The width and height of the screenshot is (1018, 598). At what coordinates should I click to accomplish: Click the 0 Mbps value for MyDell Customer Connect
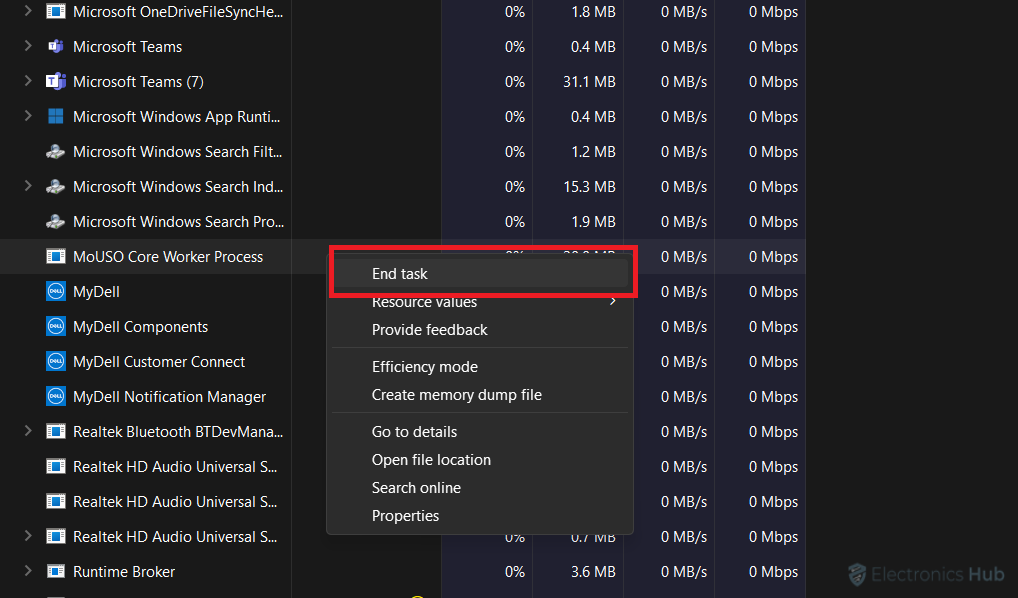coord(773,362)
